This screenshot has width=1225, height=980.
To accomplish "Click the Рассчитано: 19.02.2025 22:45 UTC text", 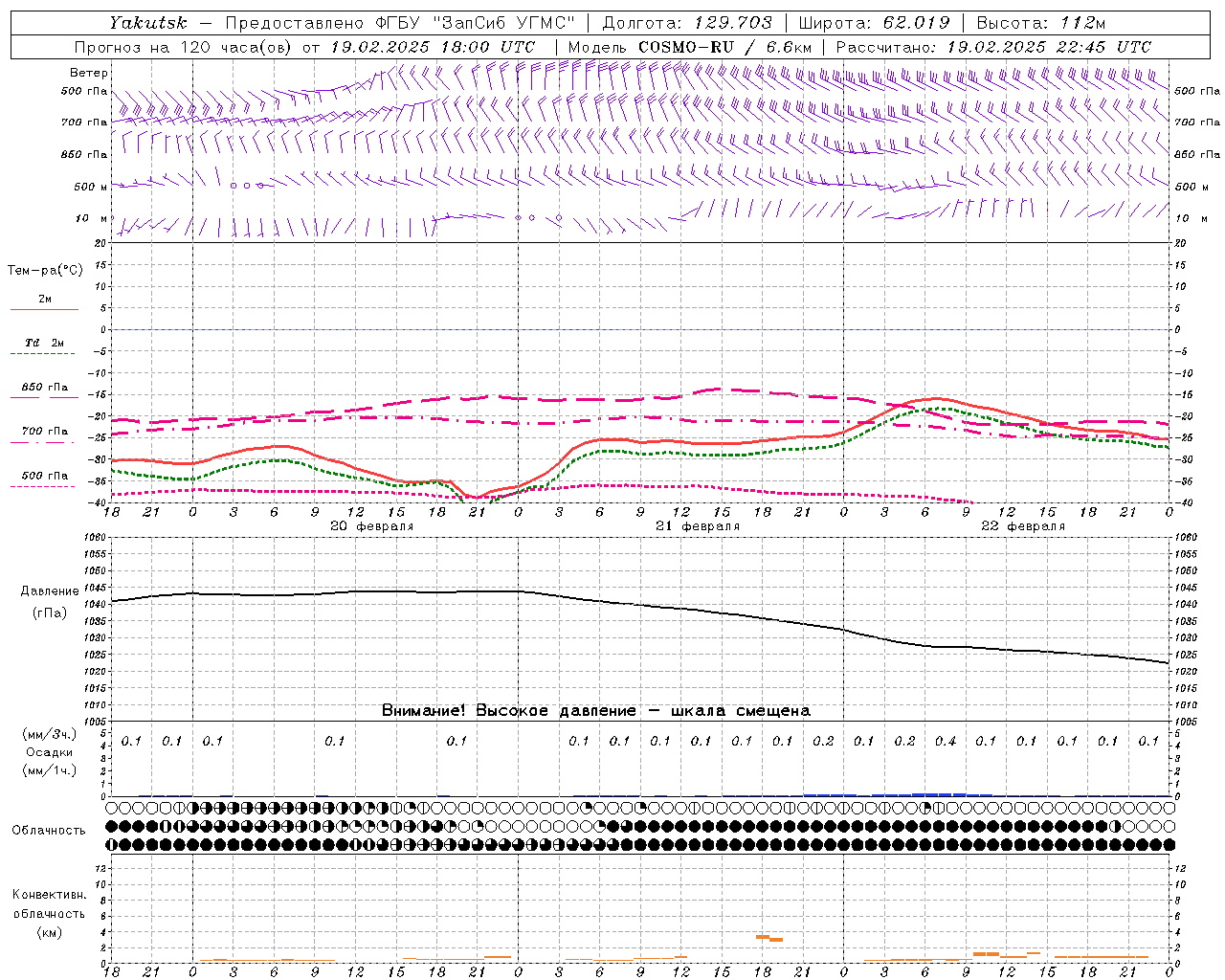I will pyautogui.click(x=993, y=47).
